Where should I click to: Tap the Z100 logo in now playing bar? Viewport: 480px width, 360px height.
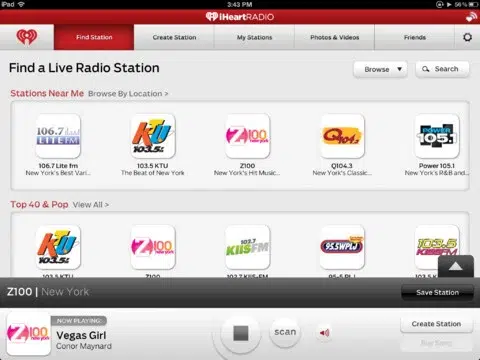click(28, 334)
